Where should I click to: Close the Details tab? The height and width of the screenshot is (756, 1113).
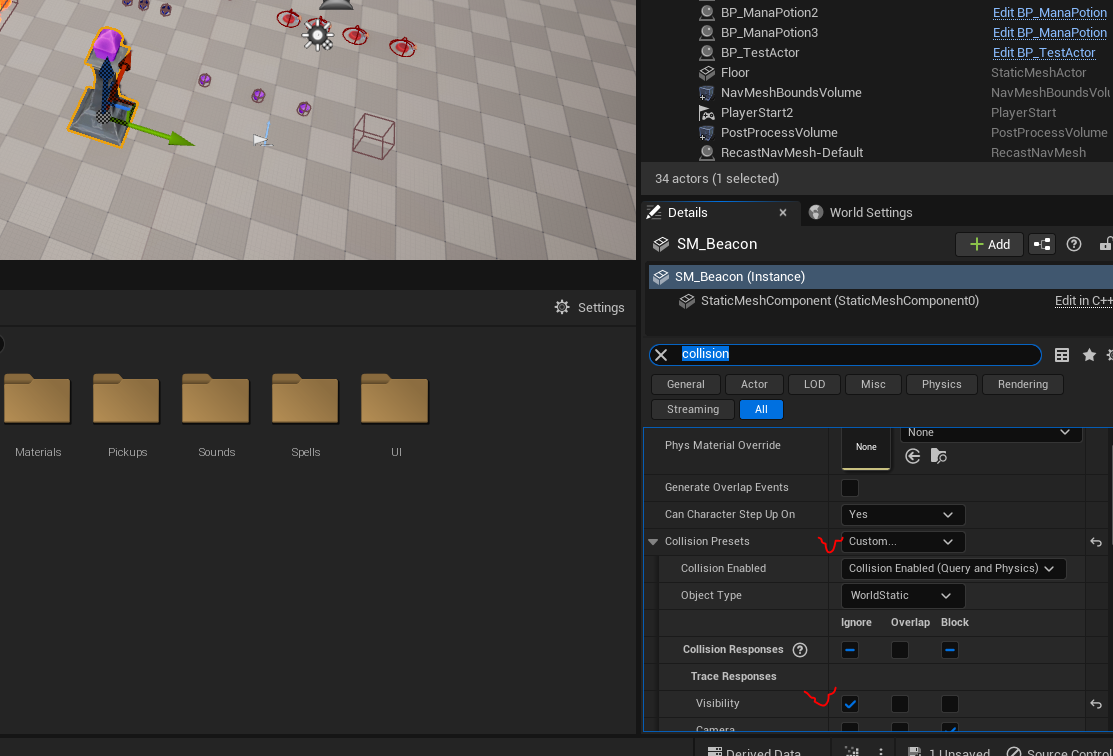[783, 213]
